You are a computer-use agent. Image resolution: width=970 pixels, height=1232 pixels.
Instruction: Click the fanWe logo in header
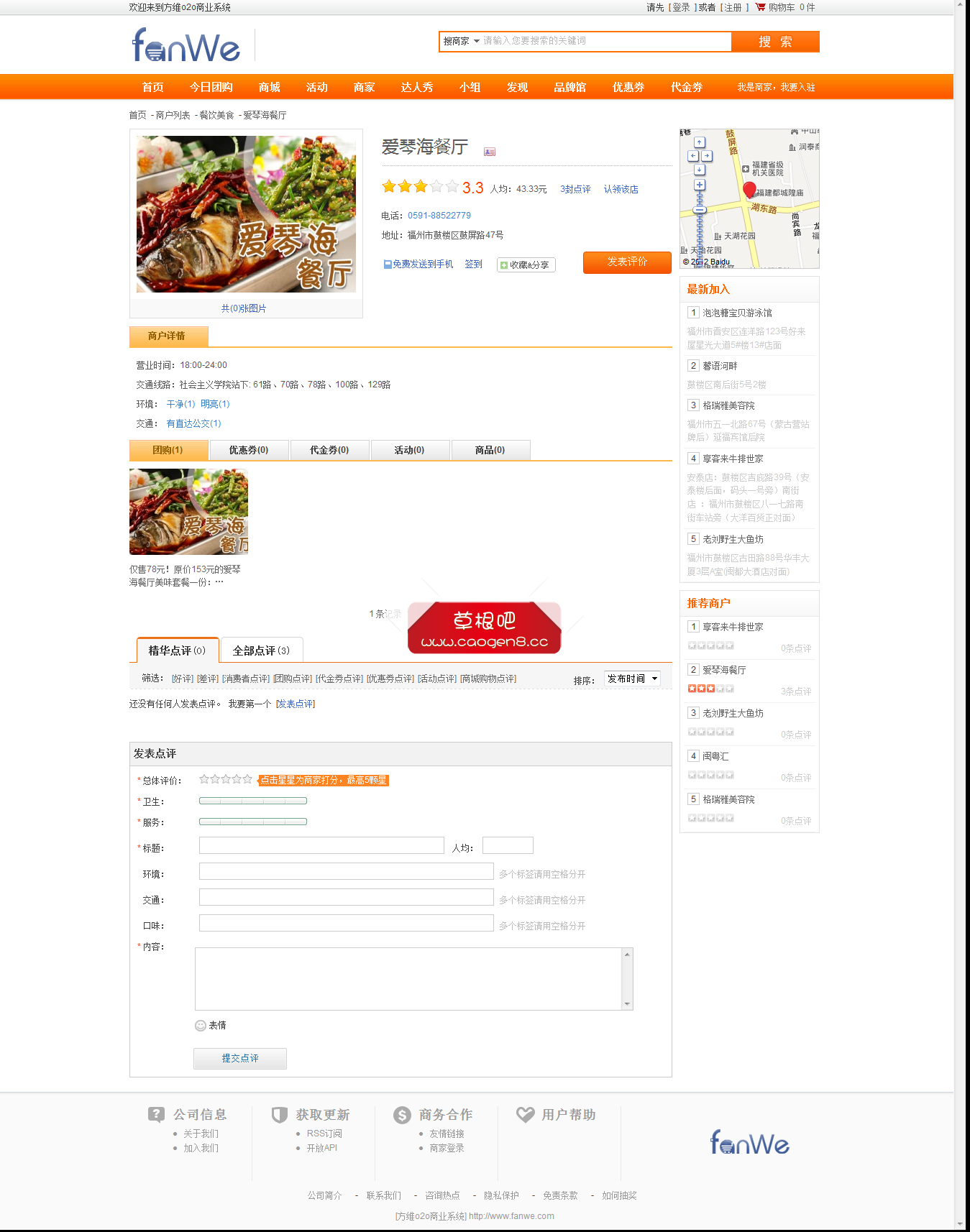click(x=186, y=45)
